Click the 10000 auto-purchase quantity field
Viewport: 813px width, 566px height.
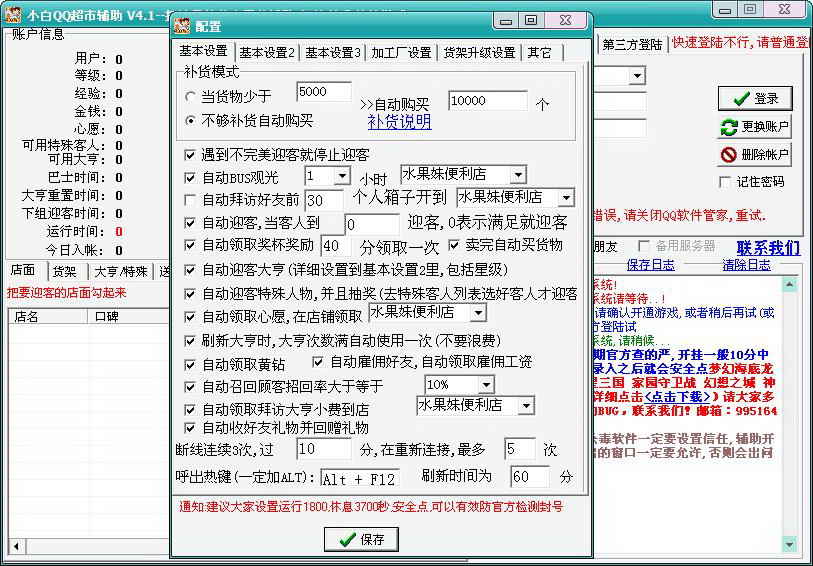pos(488,101)
